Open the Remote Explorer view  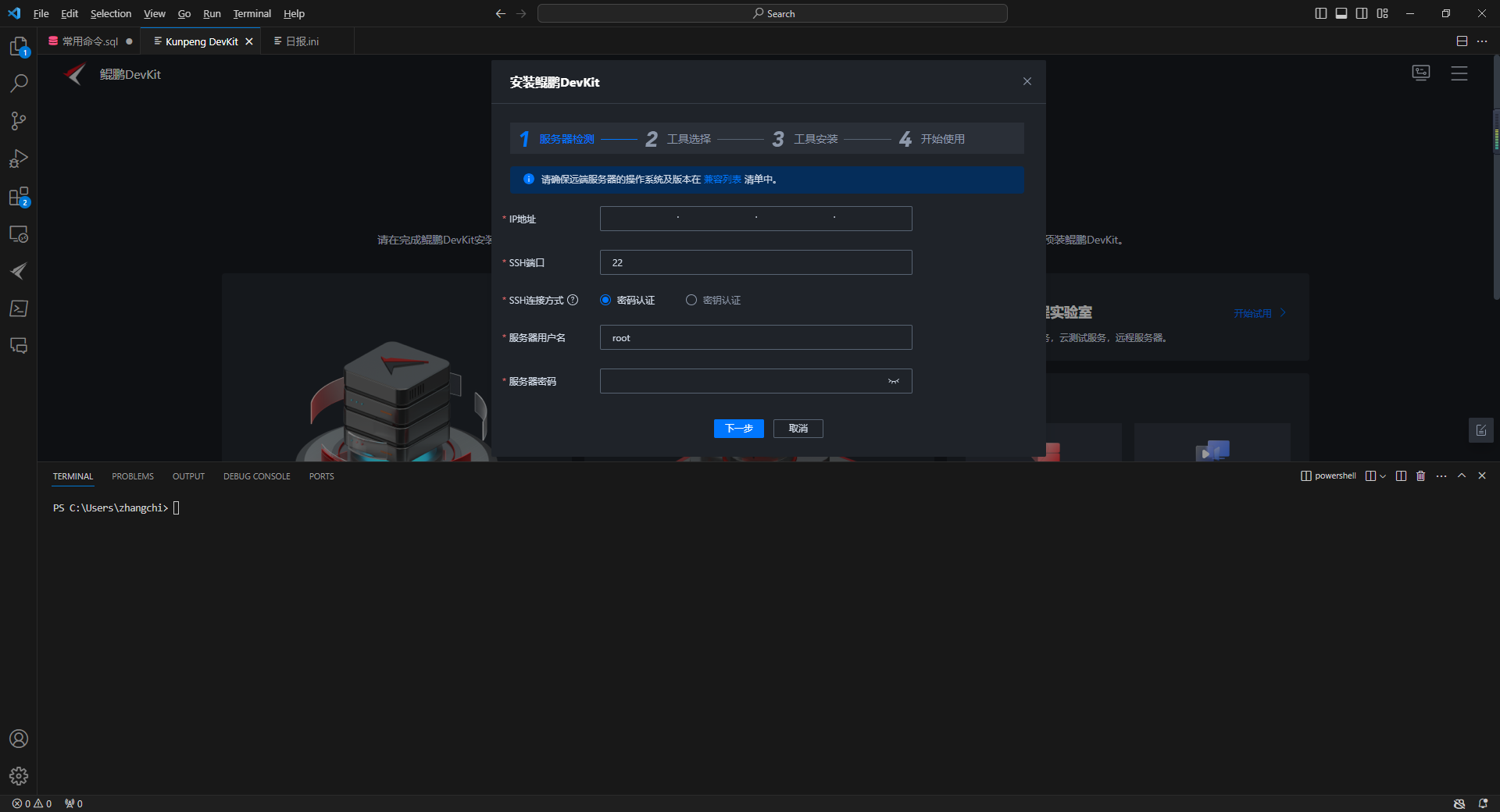pos(19,233)
